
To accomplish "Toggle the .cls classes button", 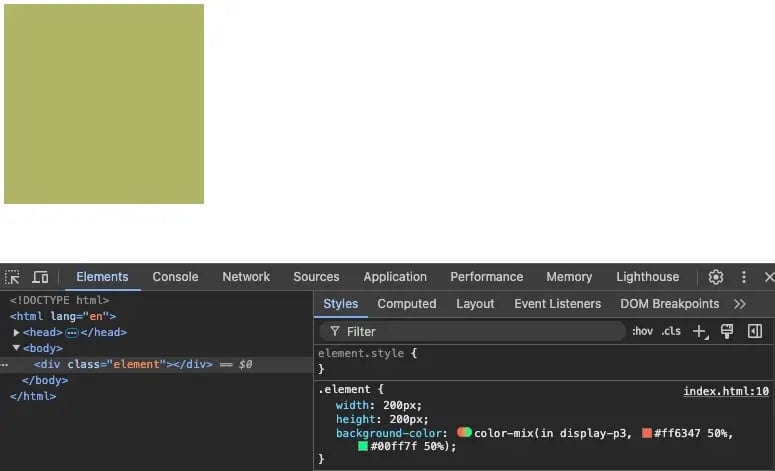I will [x=671, y=331].
